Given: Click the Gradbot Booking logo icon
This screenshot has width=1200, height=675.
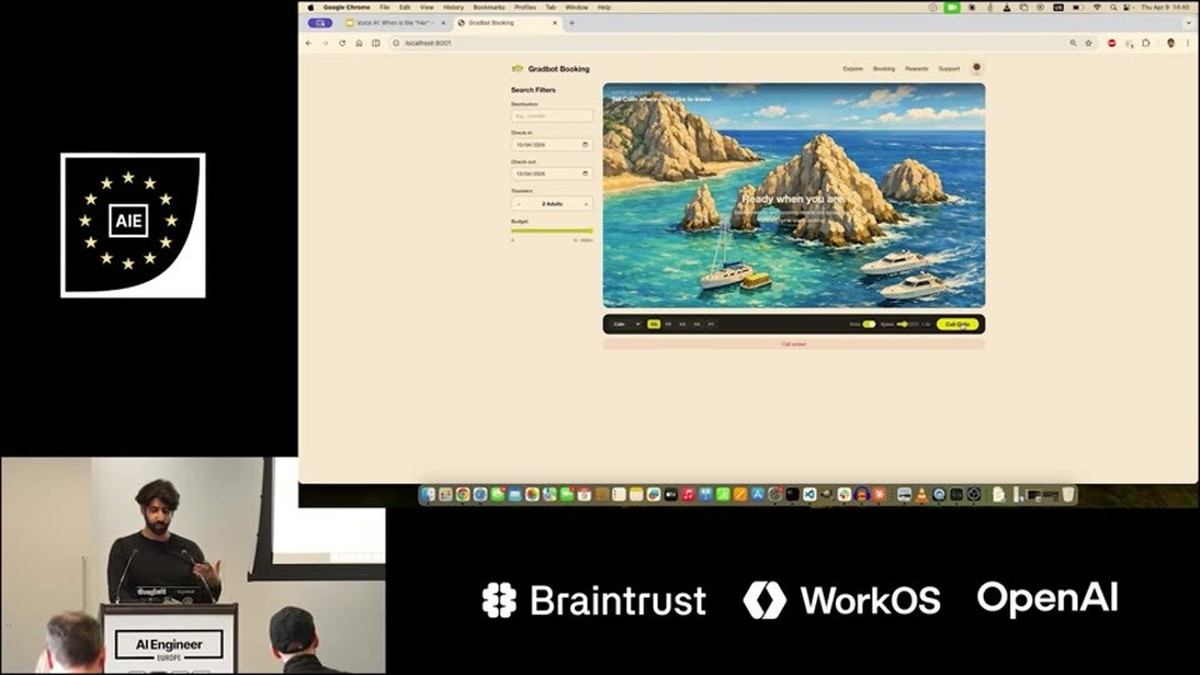Looking at the screenshot, I should 517,69.
